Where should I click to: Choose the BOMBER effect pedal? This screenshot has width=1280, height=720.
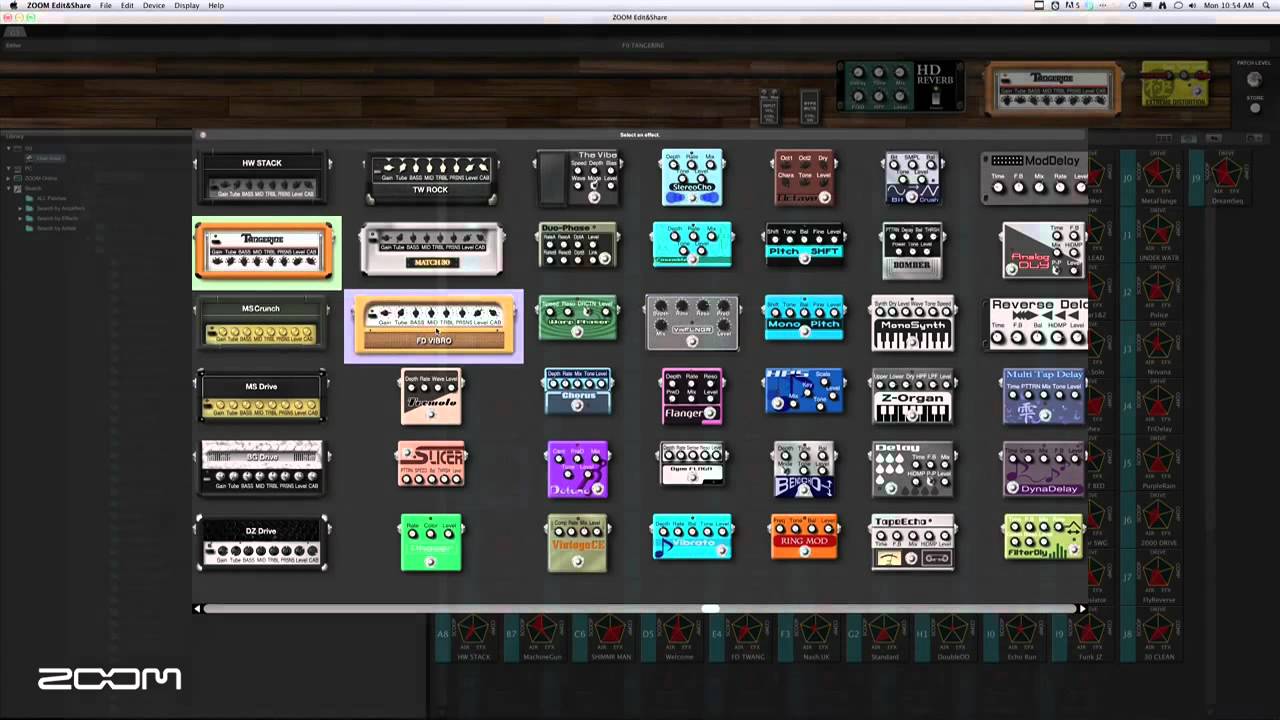[x=912, y=250]
